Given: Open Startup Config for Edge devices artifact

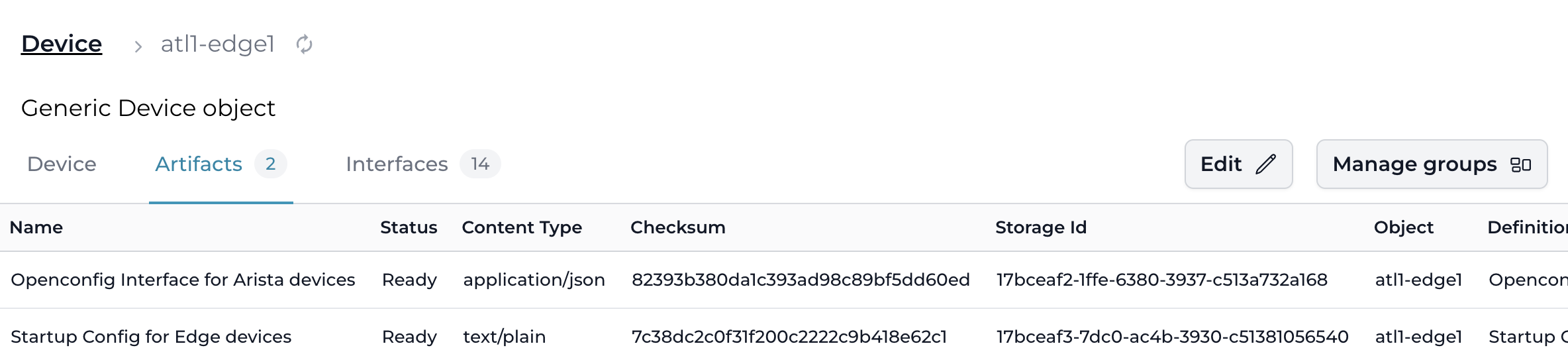Looking at the screenshot, I should pyautogui.click(x=151, y=337).
